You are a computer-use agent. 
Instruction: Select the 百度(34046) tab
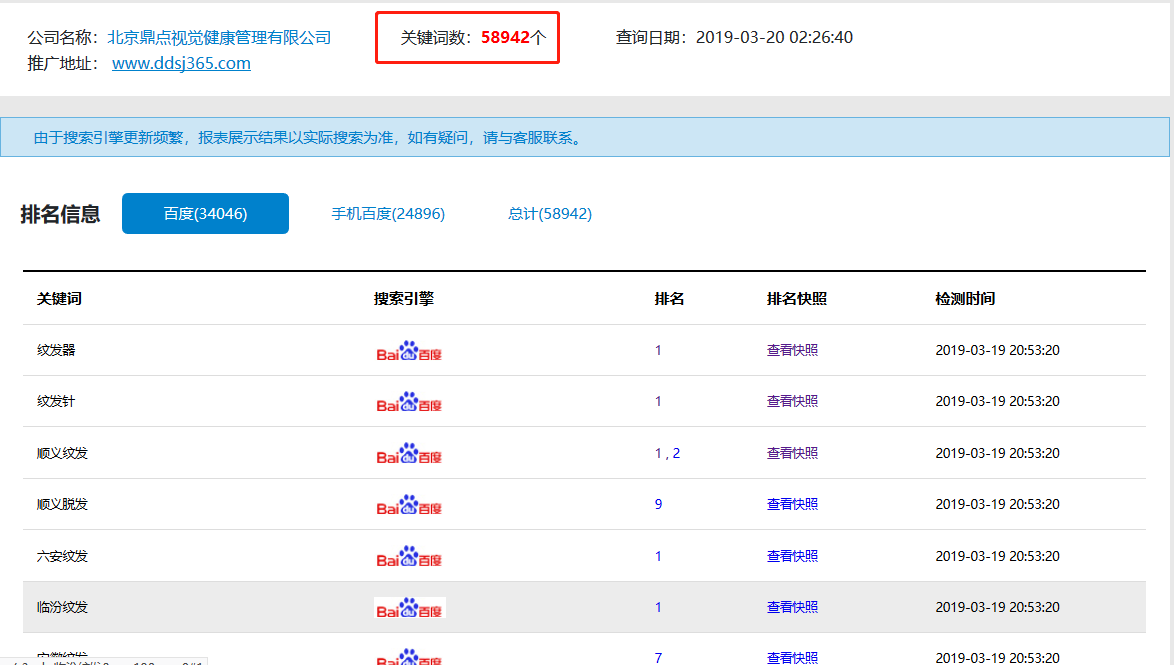(205, 213)
